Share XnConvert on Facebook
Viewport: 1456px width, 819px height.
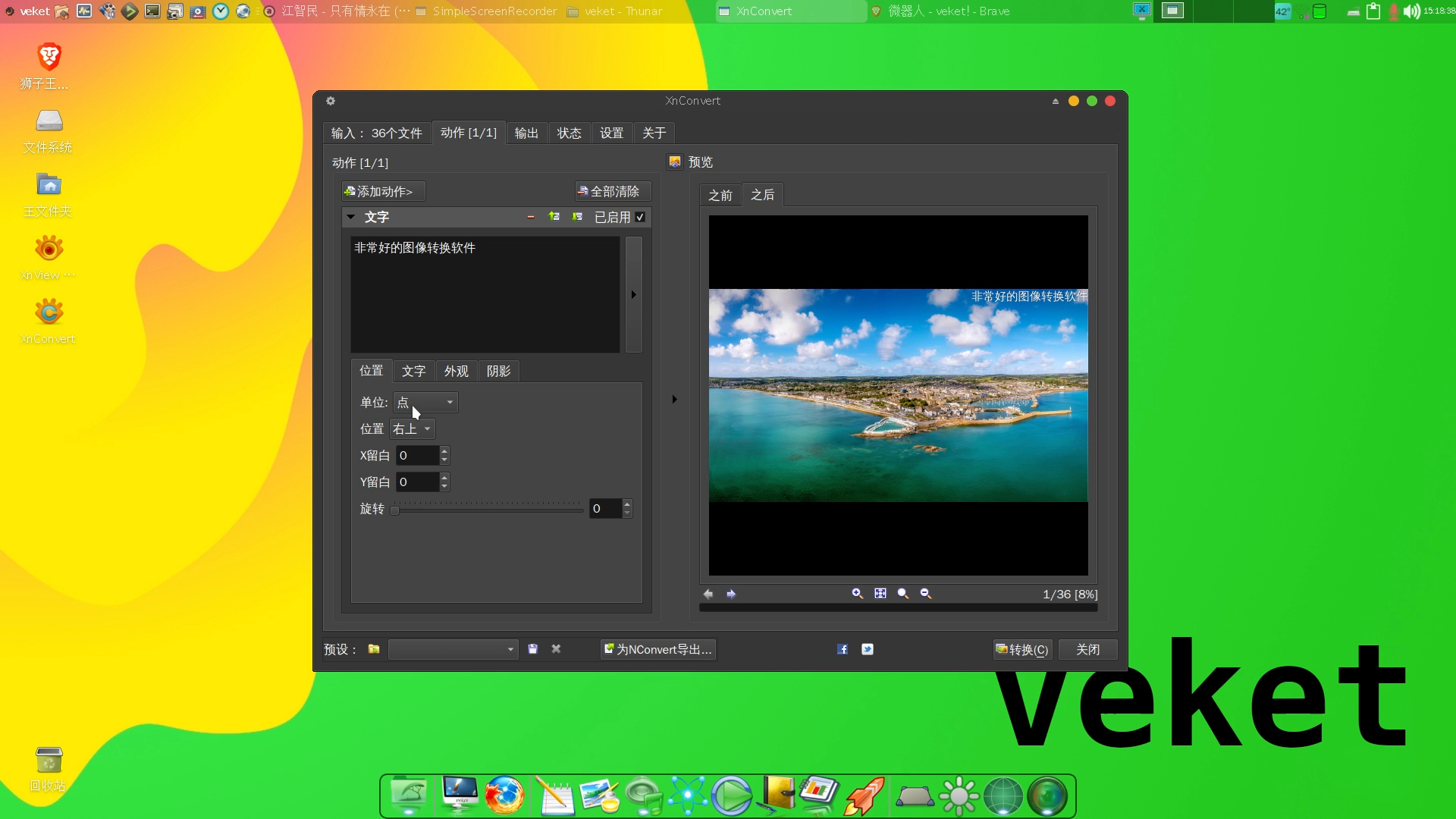tap(842, 649)
